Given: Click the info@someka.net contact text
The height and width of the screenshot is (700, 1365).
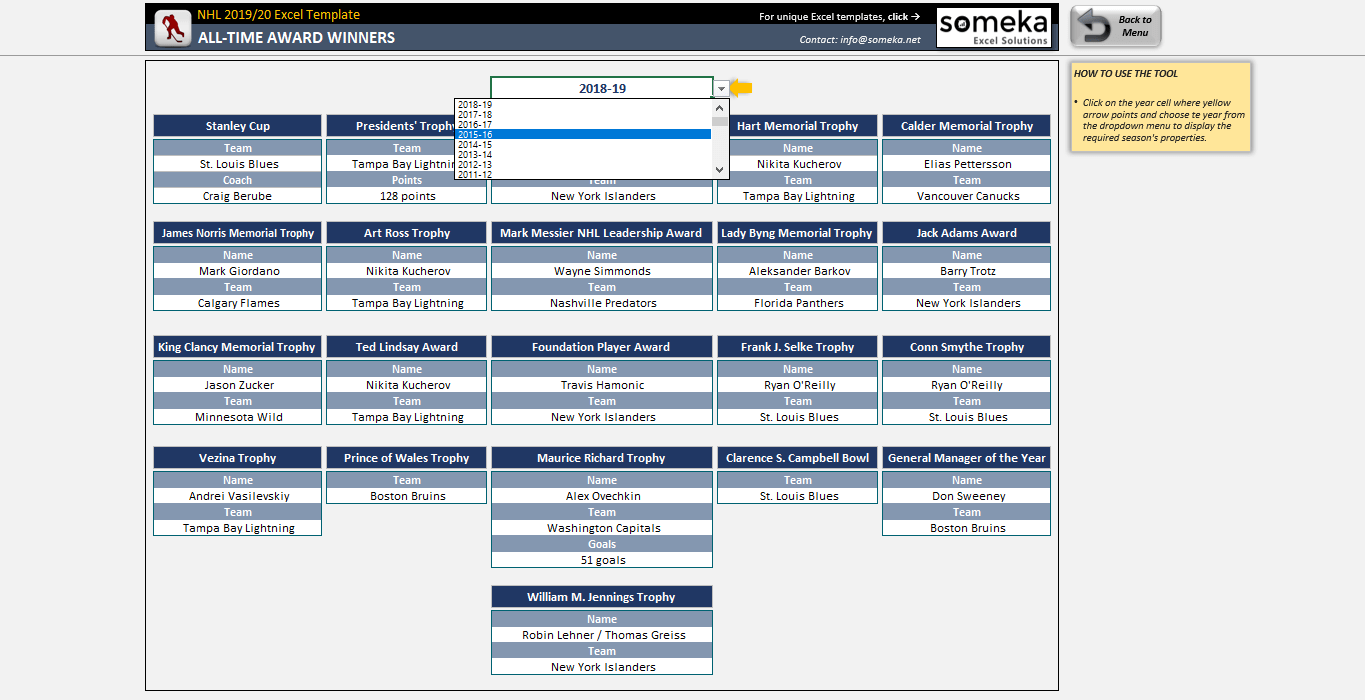Looking at the screenshot, I should 860,40.
